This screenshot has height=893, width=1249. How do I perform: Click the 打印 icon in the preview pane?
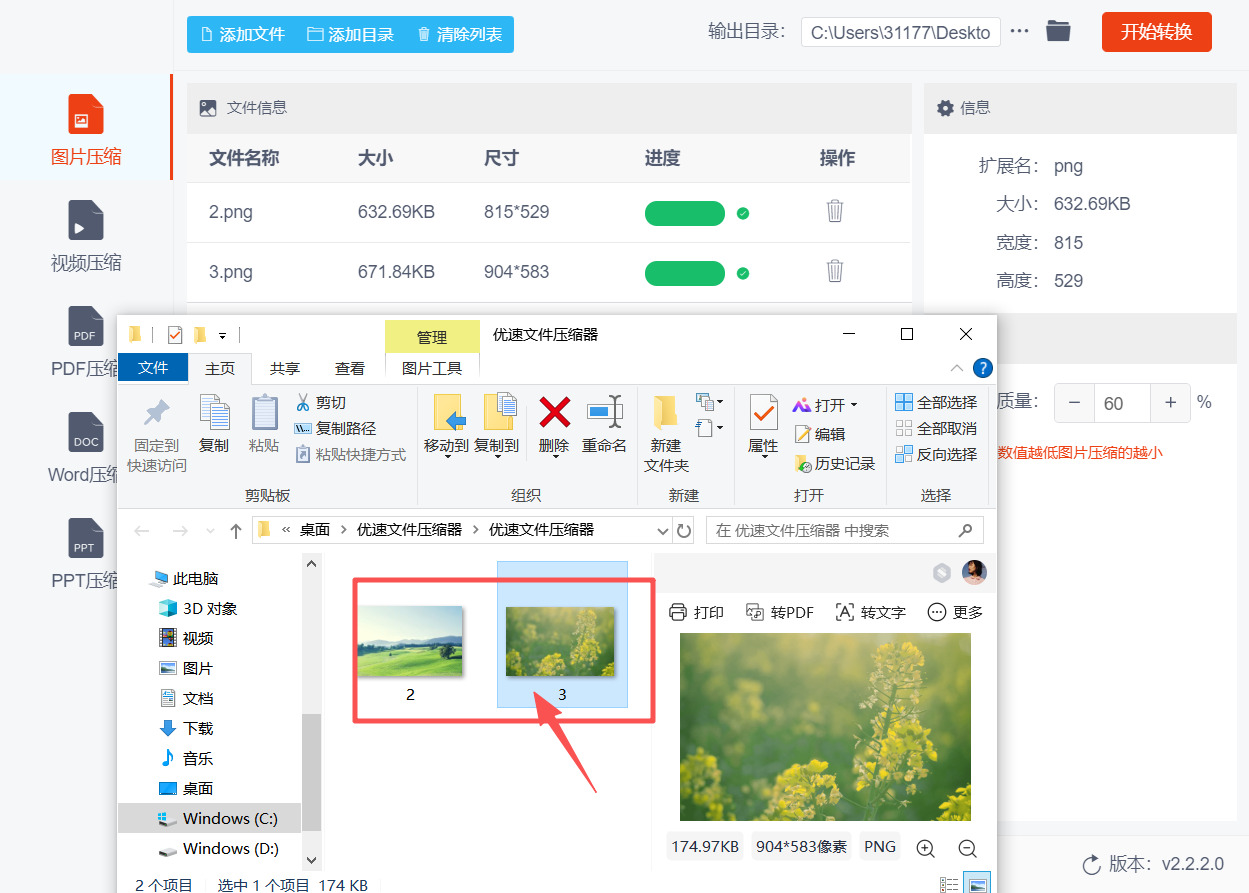point(697,612)
